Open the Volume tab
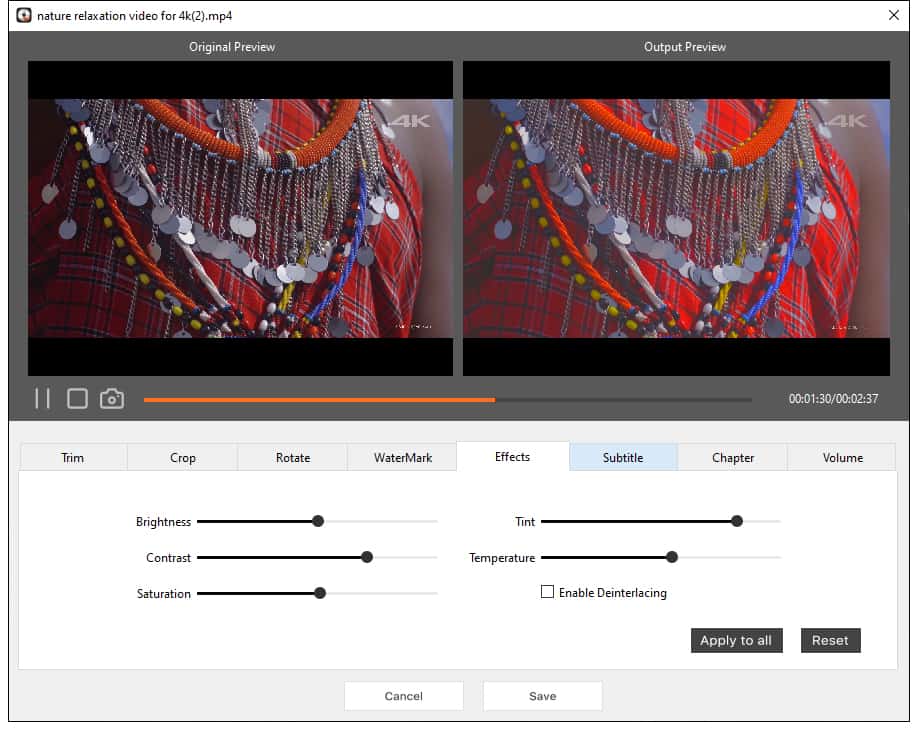The image size is (917, 729). pyautogui.click(x=842, y=457)
